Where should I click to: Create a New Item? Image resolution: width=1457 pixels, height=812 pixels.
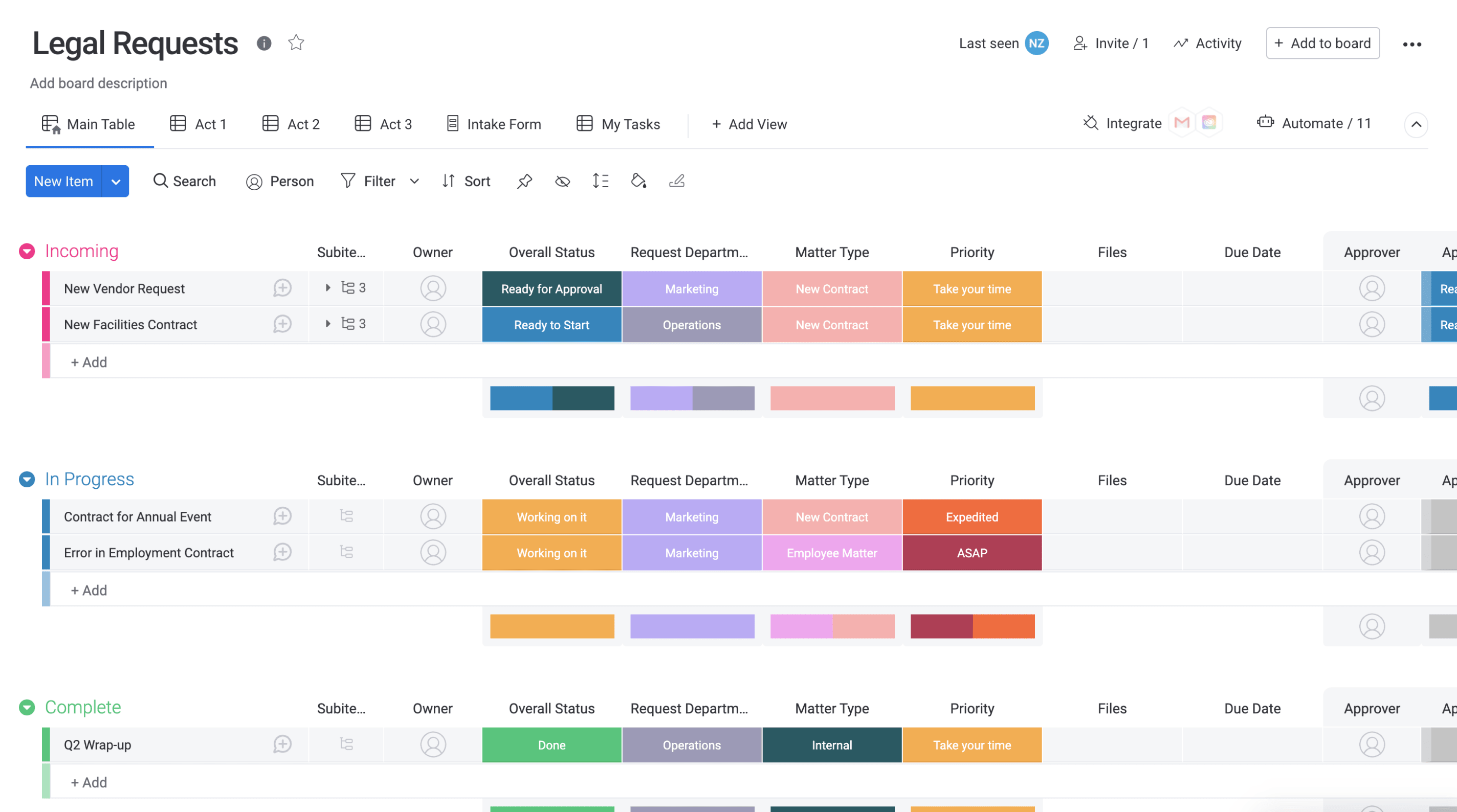point(63,181)
